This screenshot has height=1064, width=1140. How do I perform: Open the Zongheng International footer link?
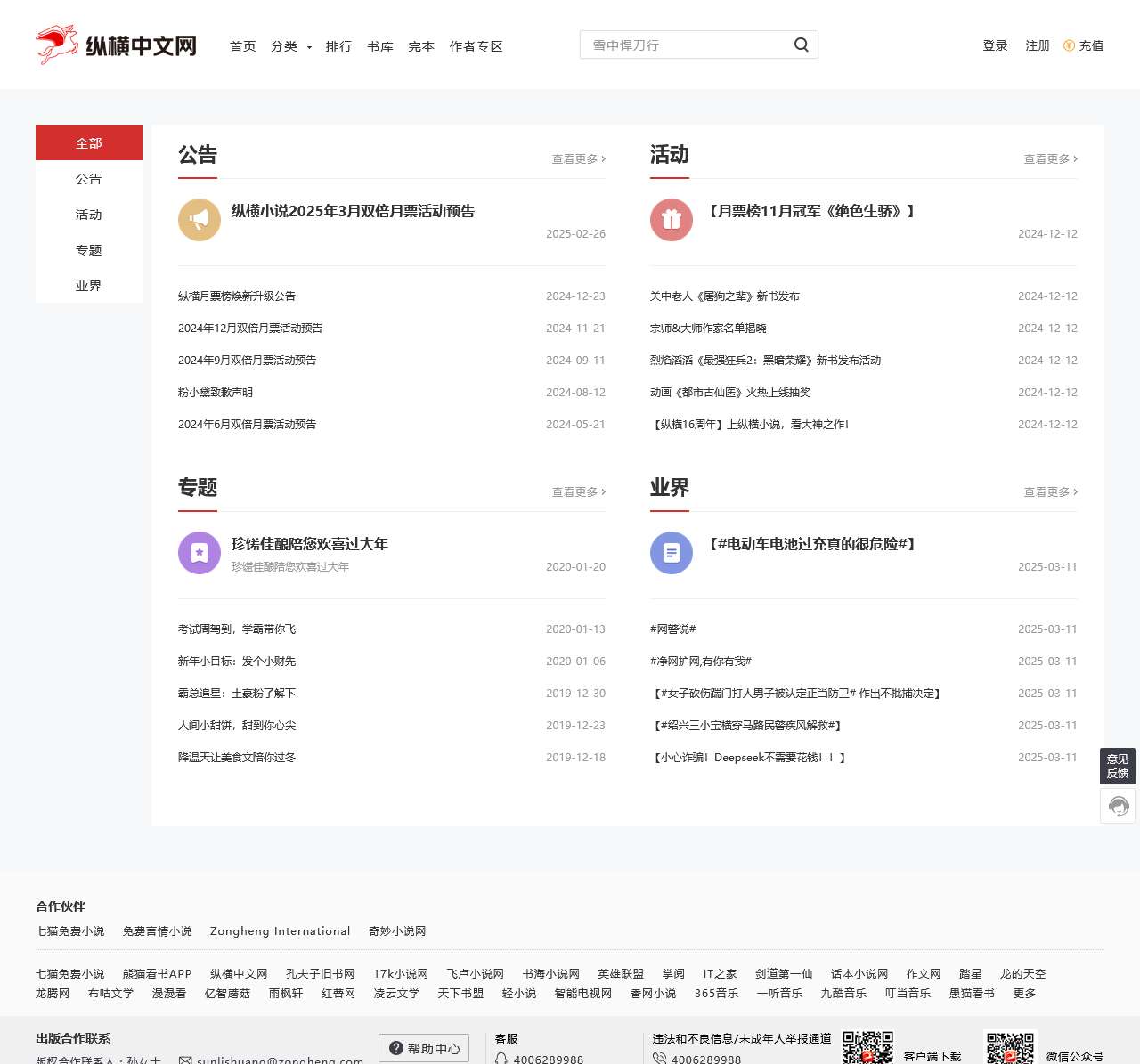280,930
